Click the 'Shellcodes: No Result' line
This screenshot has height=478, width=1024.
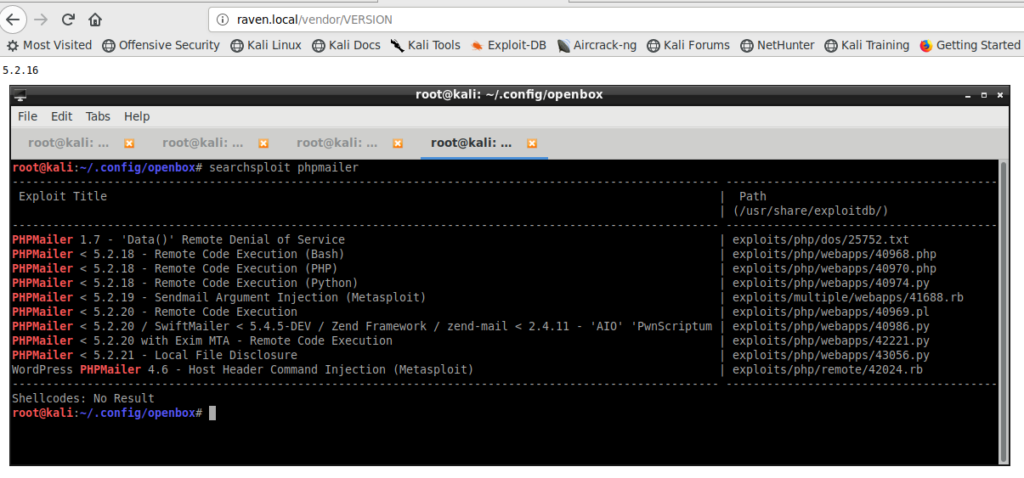click(83, 398)
